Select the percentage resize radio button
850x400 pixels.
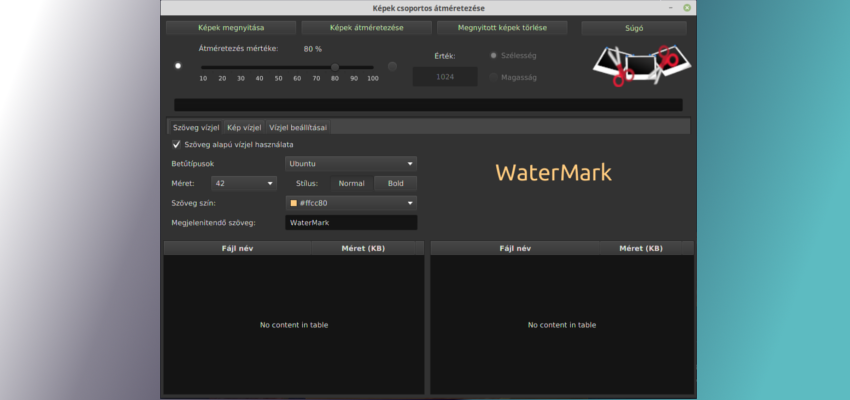(x=178, y=66)
